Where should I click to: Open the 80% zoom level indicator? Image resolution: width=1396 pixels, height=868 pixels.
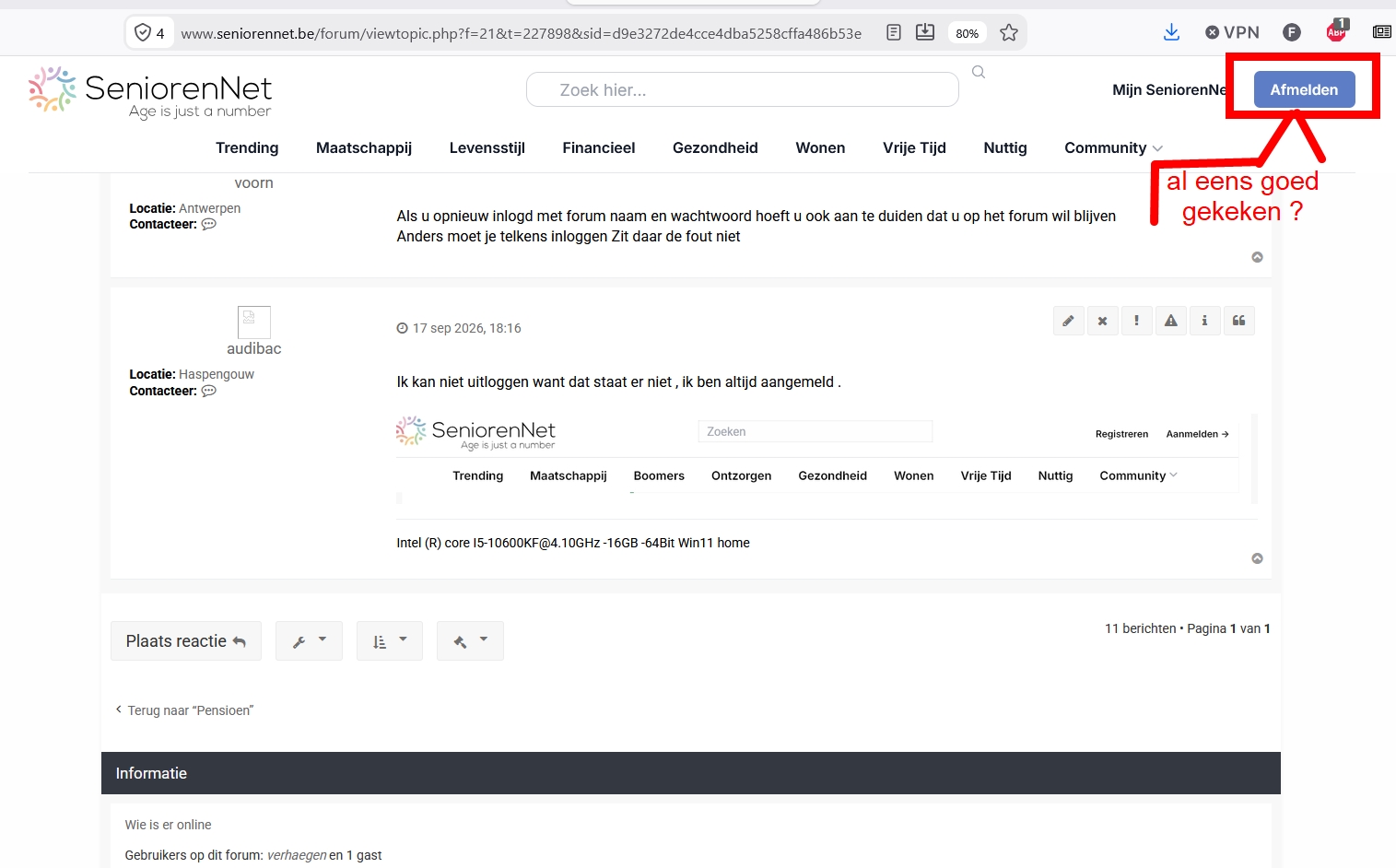967,33
